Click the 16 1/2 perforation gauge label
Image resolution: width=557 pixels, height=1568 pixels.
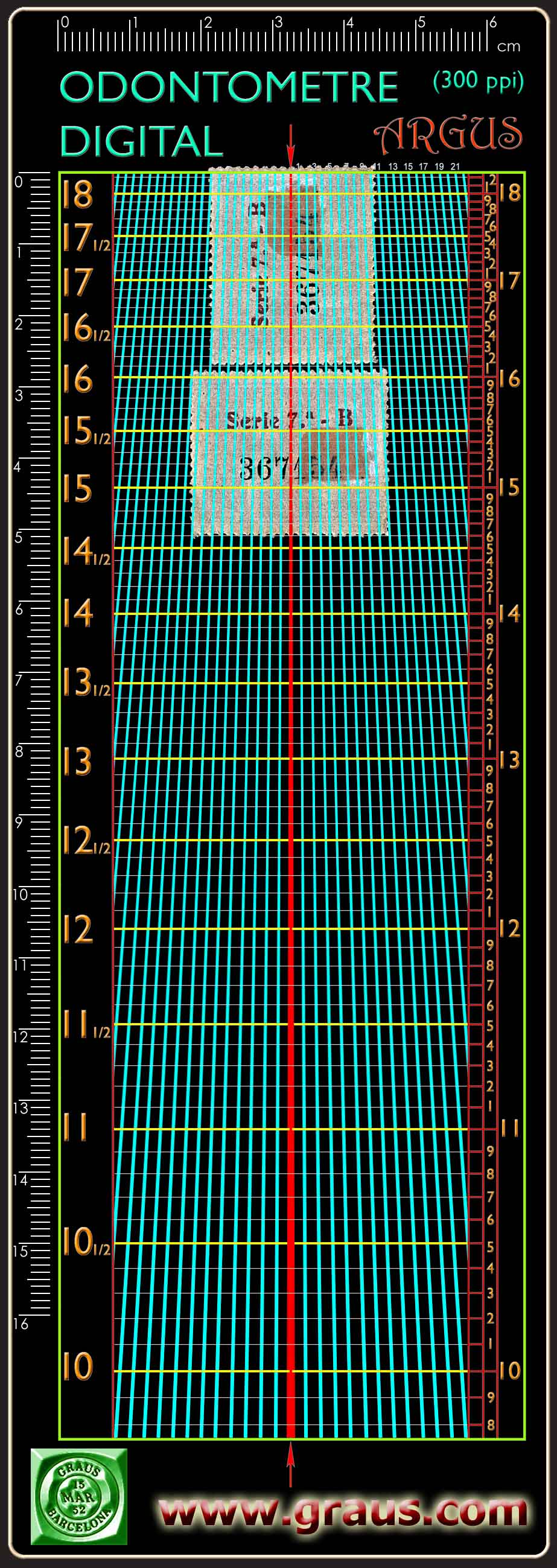(86, 328)
